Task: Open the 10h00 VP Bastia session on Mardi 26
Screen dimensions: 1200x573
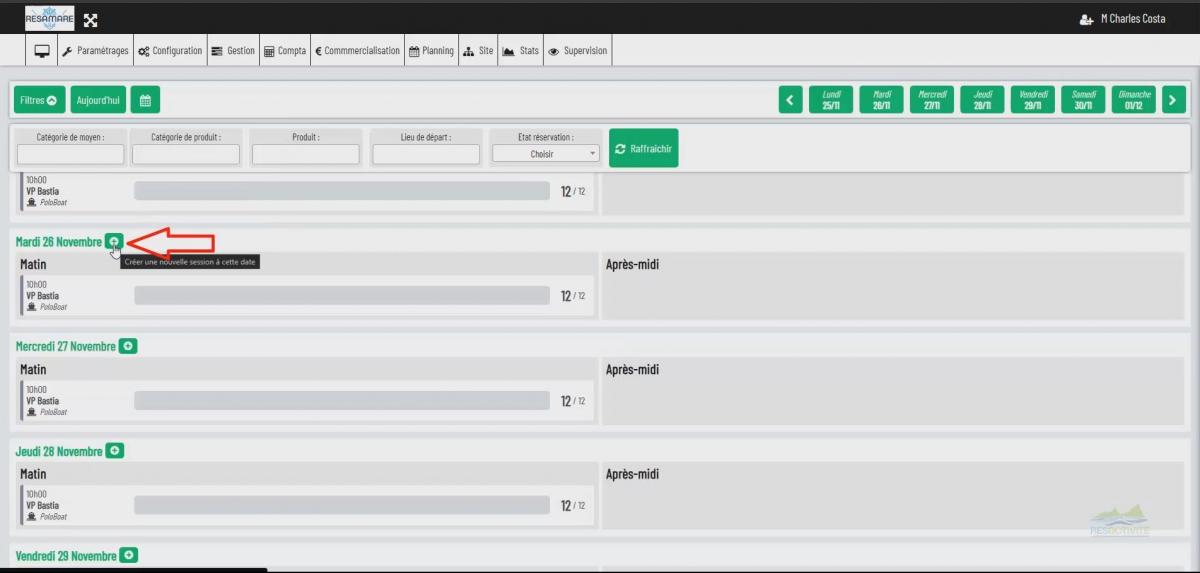Action: [x=307, y=296]
